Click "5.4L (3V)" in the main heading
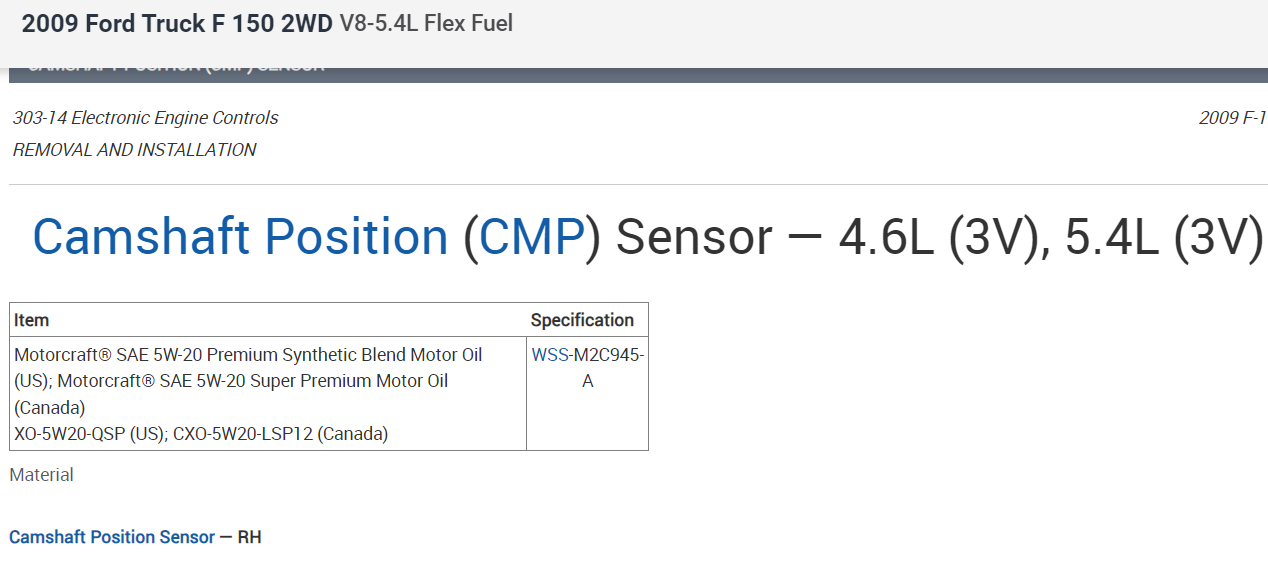 click(x=1164, y=237)
